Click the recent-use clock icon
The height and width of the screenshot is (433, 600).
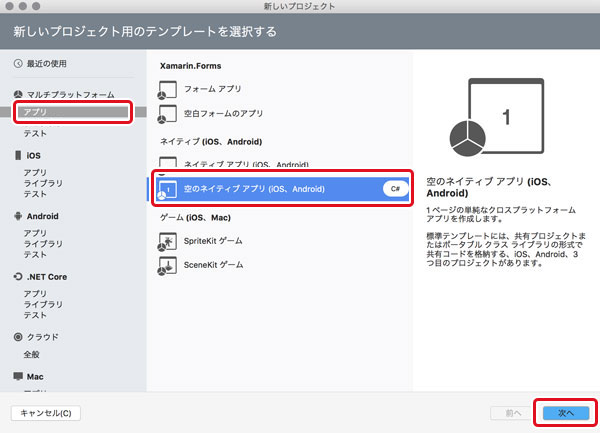[x=18, y=63]
